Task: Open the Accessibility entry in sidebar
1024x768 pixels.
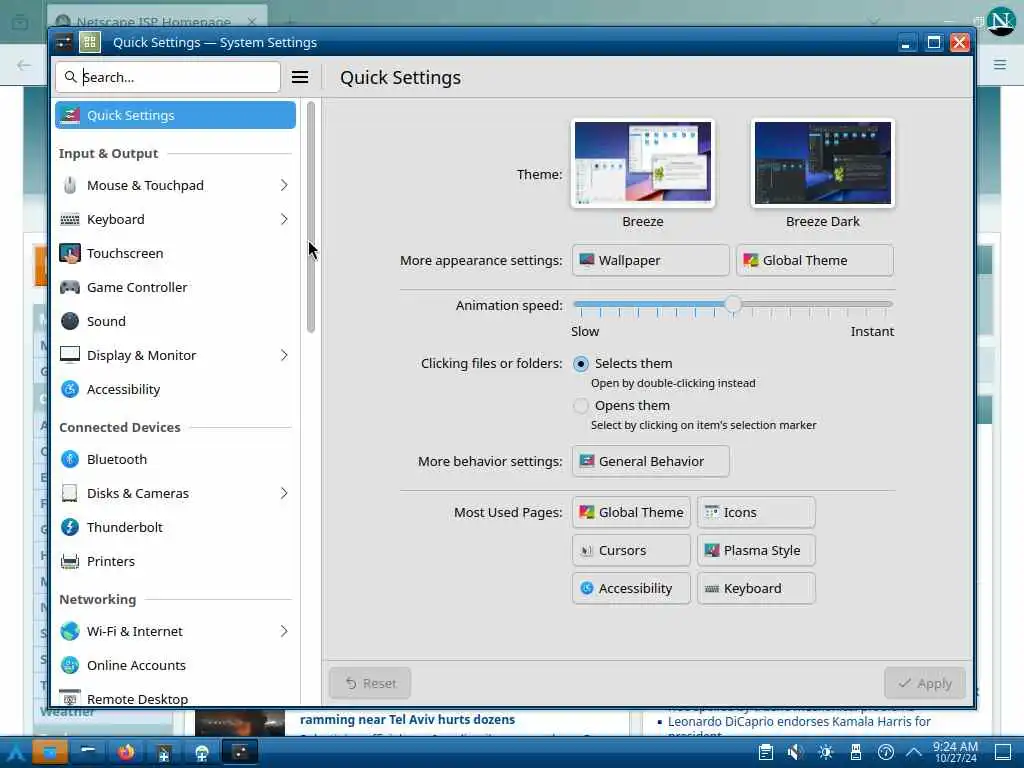Action: coord(175,389)
